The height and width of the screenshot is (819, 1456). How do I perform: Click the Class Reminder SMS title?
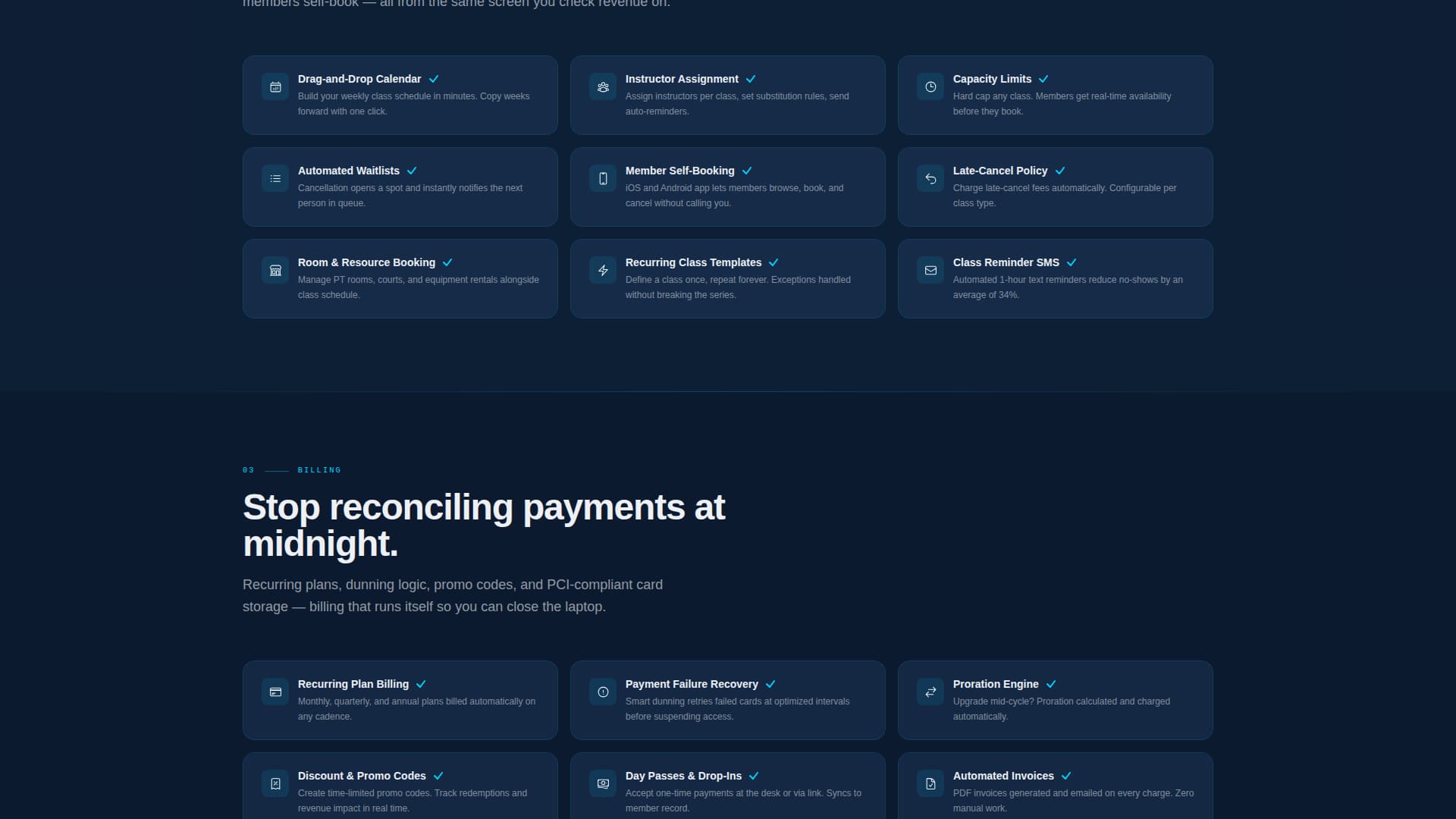click(1006, 262)
